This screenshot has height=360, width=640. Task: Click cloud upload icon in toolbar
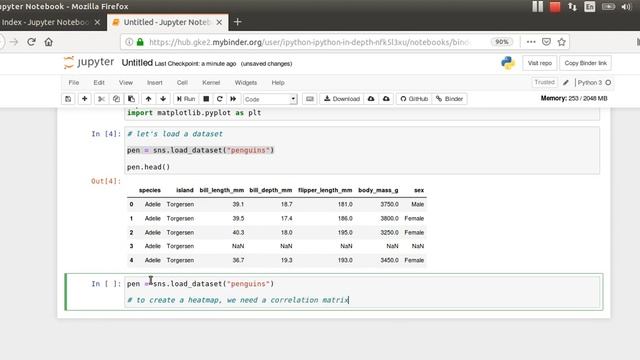click(386, 99)
